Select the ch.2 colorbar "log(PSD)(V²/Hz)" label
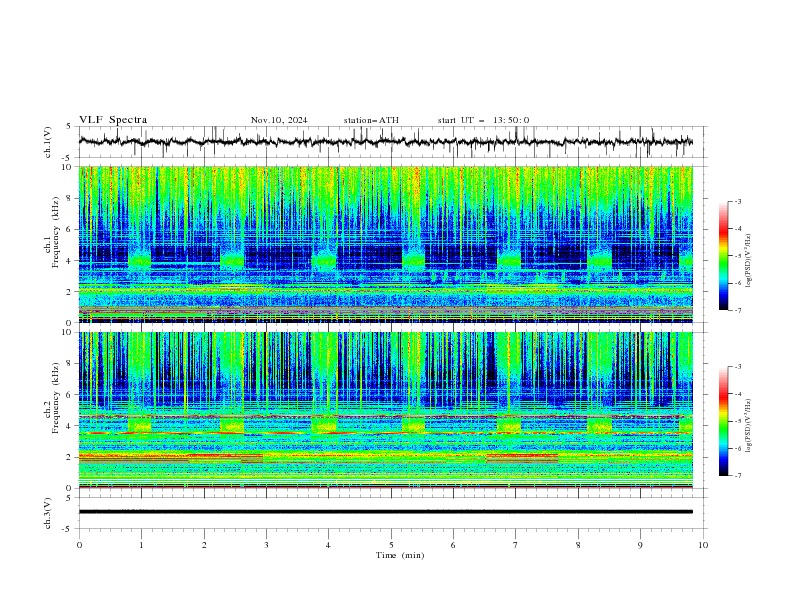Viewport: 792px width, 612px height. [748, 426]
